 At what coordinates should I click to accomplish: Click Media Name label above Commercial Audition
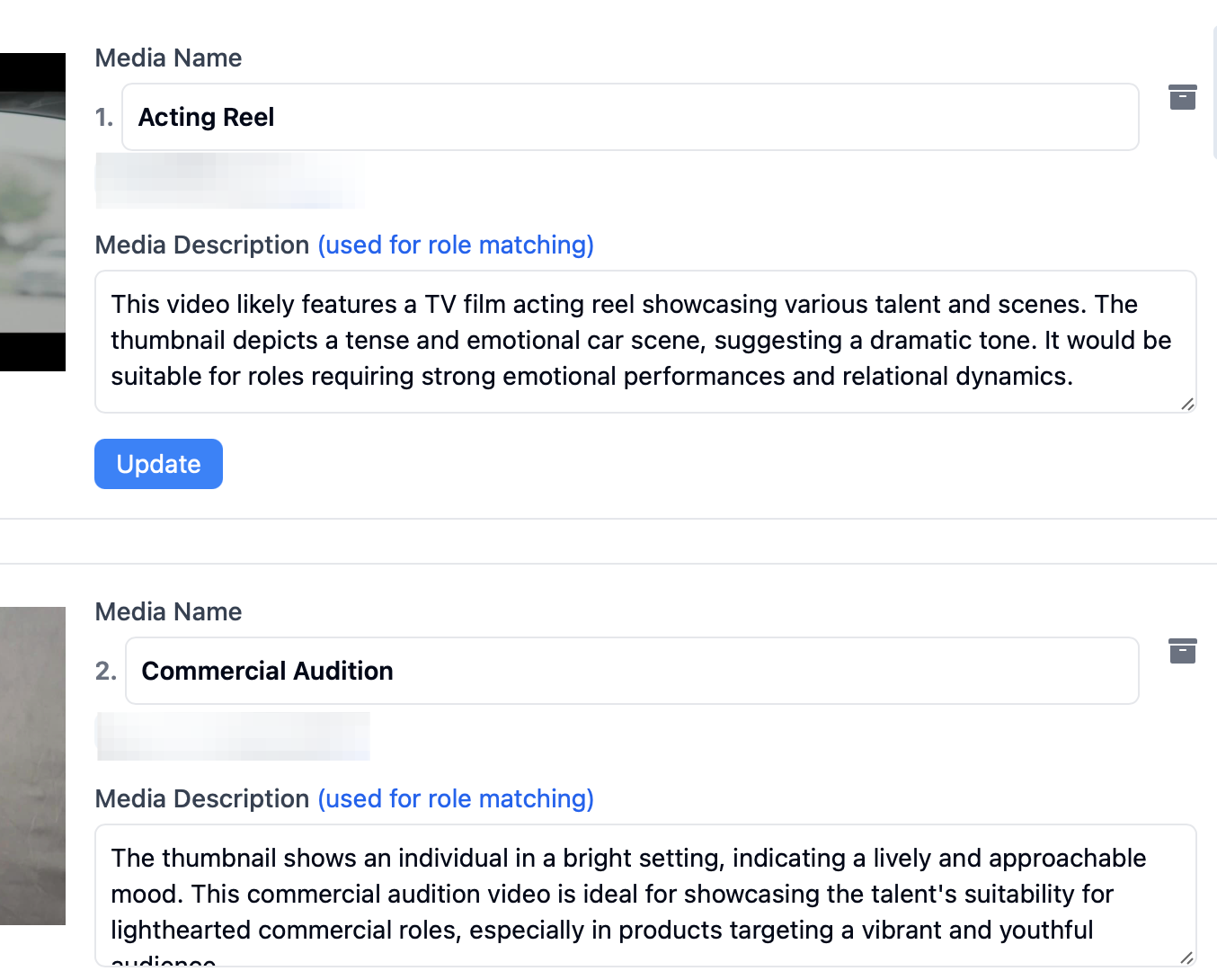point(168,612)
